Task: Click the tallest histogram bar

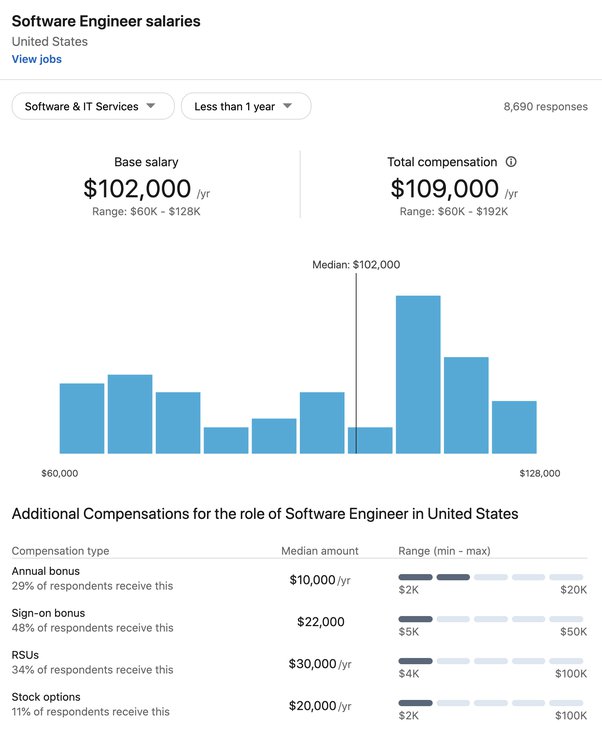Action: [x=418, y=375]
